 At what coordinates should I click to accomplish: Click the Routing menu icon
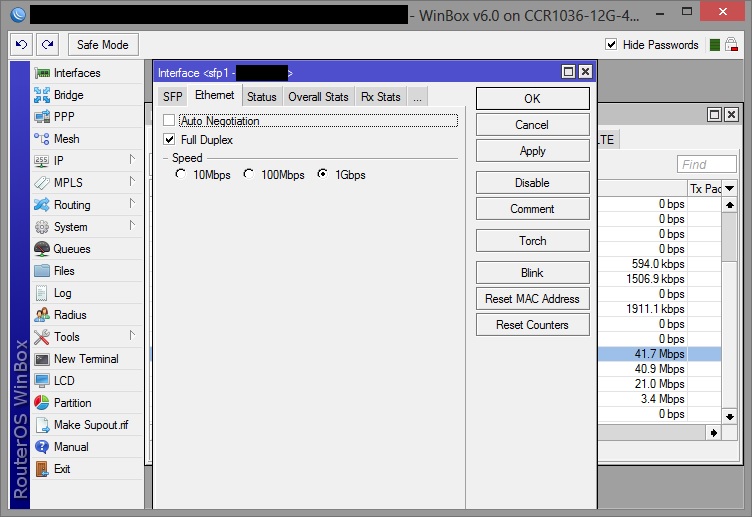(x=42, y=205)
